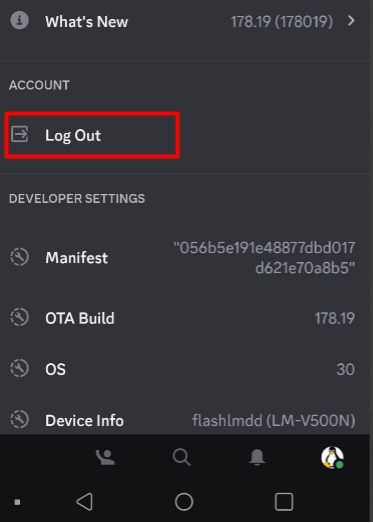Tap the Manifest wrench icon
The image size is (373, 523).
point(19,257)
